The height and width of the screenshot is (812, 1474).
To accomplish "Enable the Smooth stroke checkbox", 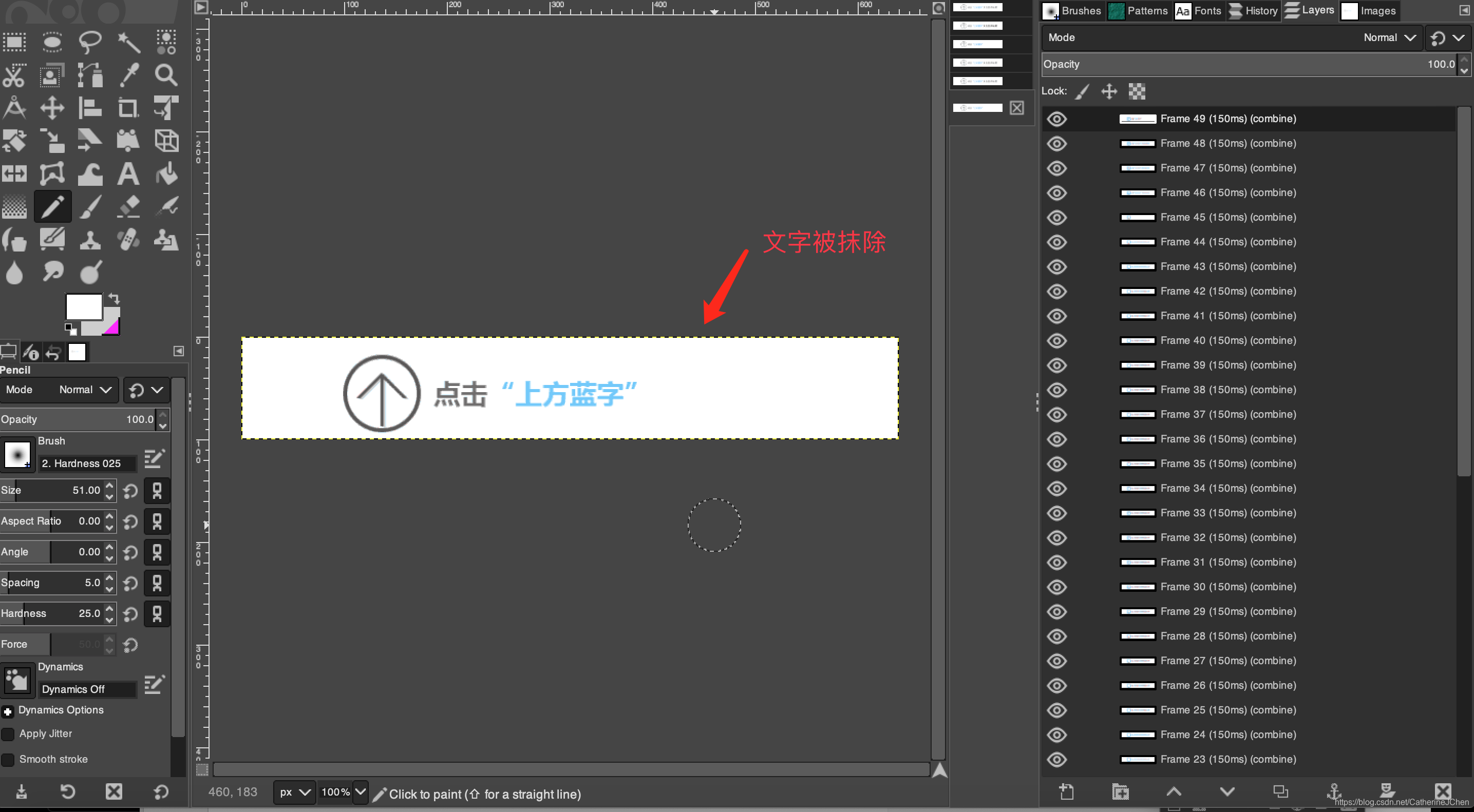I will click(9, 760).
